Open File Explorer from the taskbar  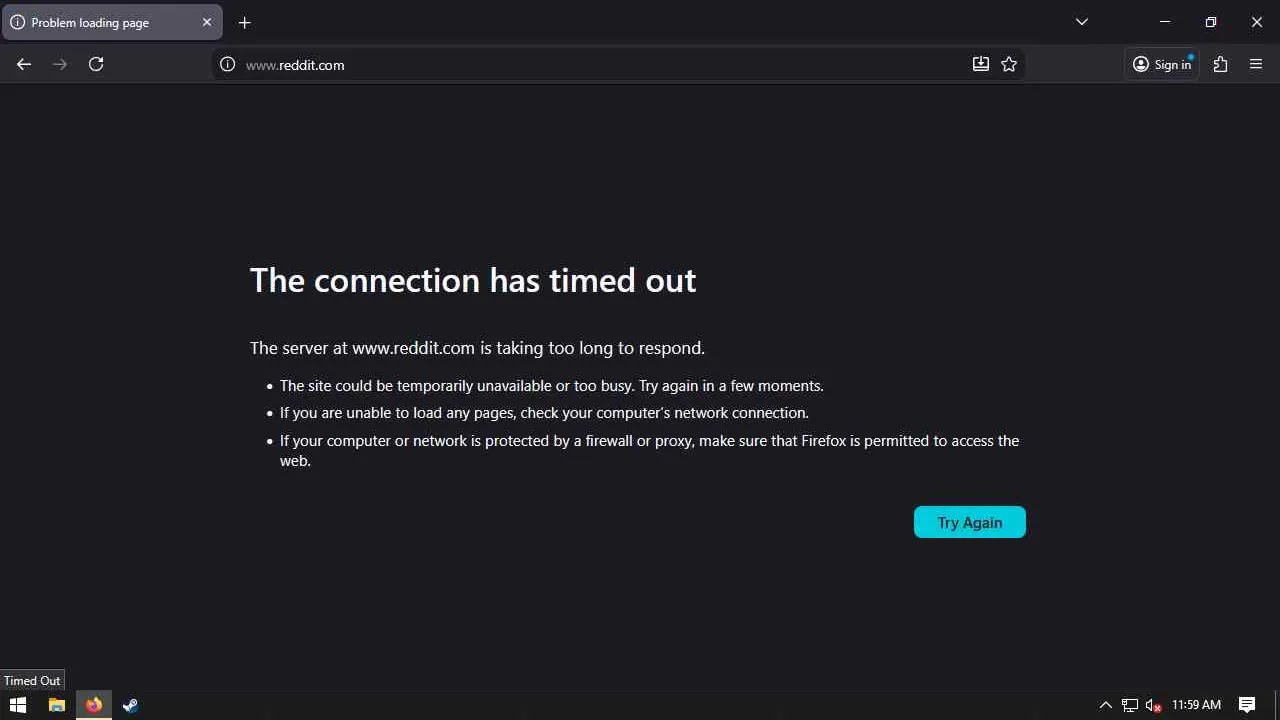[x=57, y=705]
